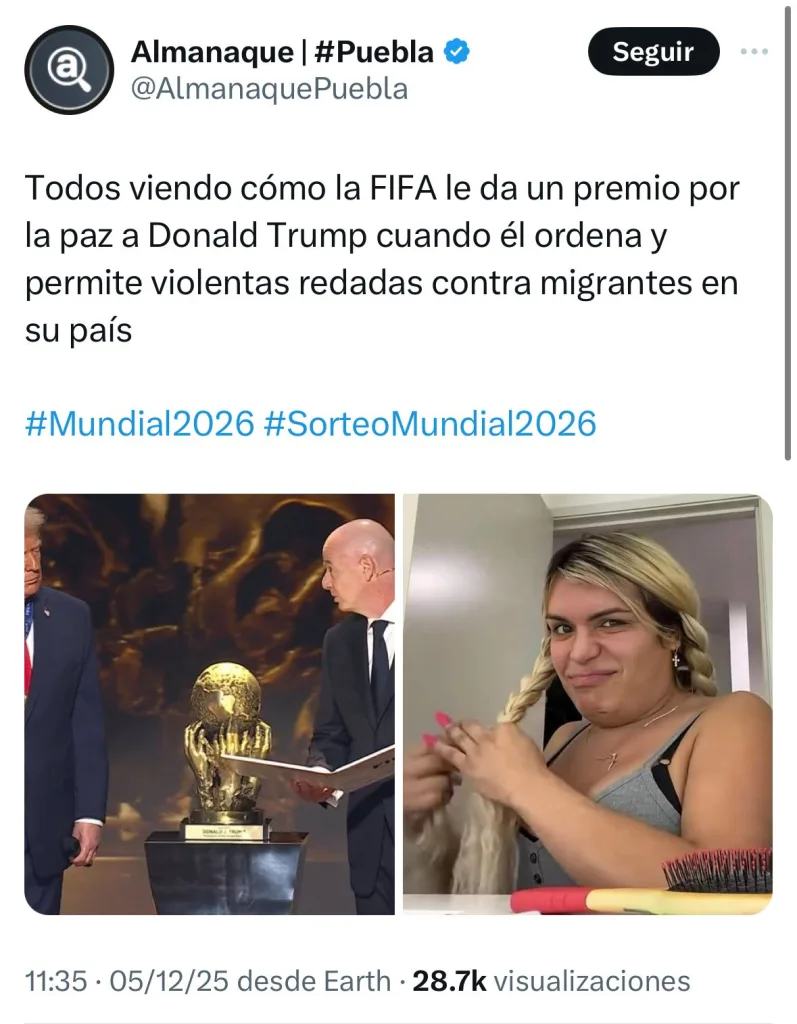Open the #SorteoMundial2026 hashtag
This screenshot has height=1024, width=797.
click(430, 424)
